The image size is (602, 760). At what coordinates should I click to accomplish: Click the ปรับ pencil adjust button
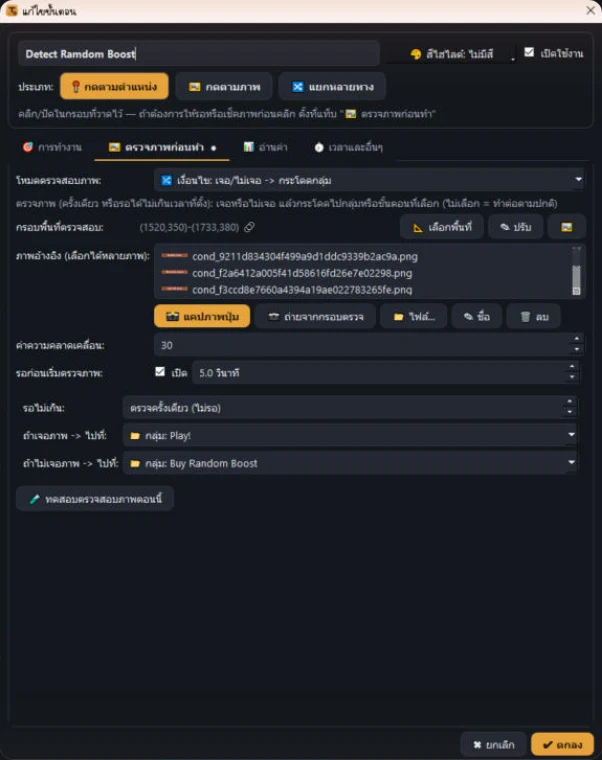click(515, 227)
